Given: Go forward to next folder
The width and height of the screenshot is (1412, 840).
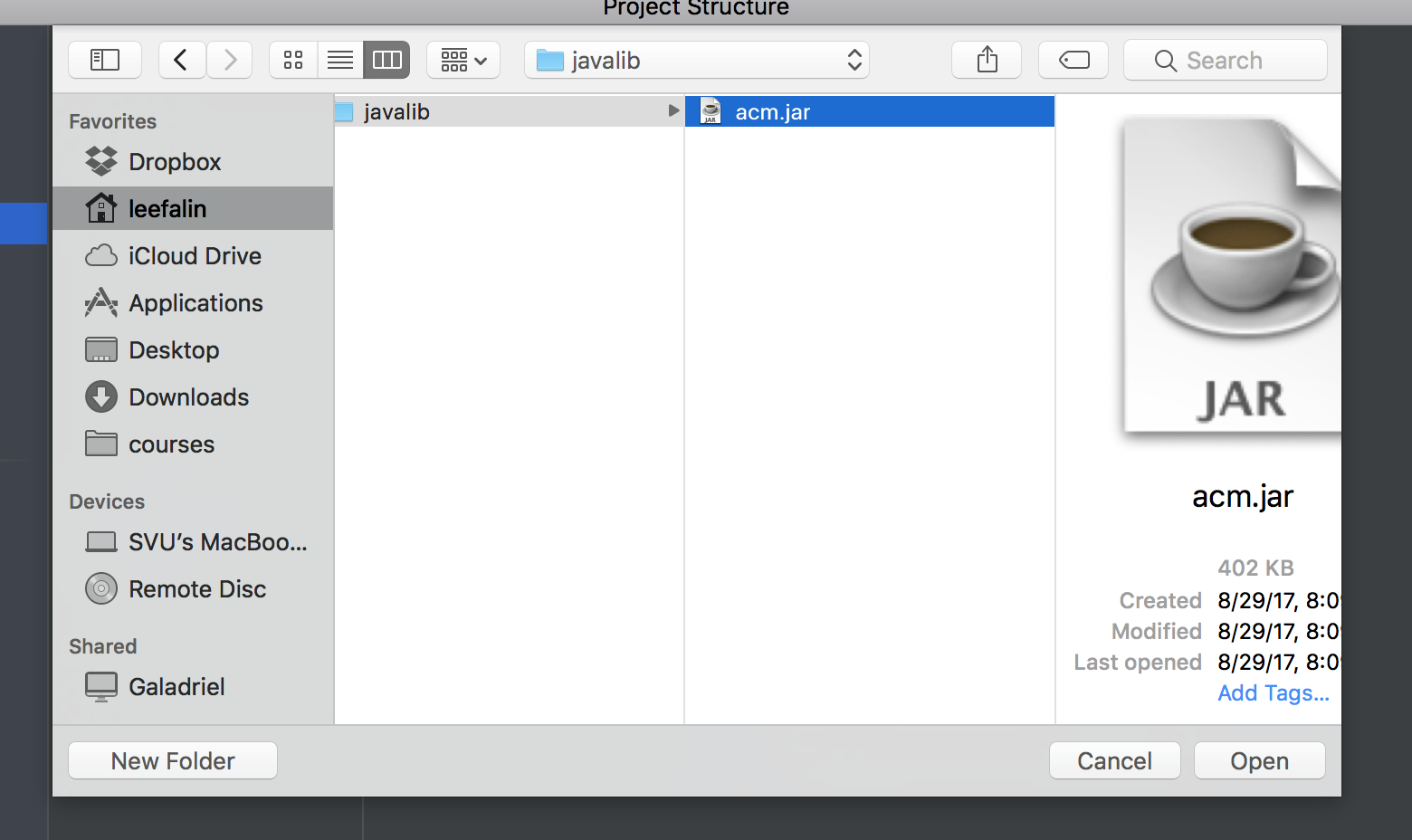Looking at the screenshot, I should tap(230, 61).
